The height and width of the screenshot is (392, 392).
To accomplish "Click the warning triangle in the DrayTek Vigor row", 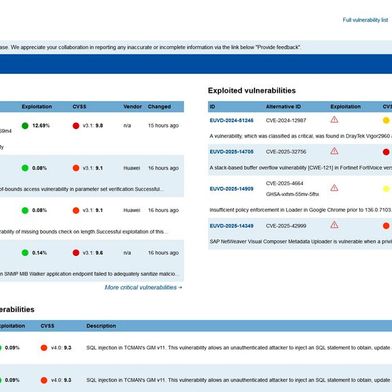I will click(334, 120).
